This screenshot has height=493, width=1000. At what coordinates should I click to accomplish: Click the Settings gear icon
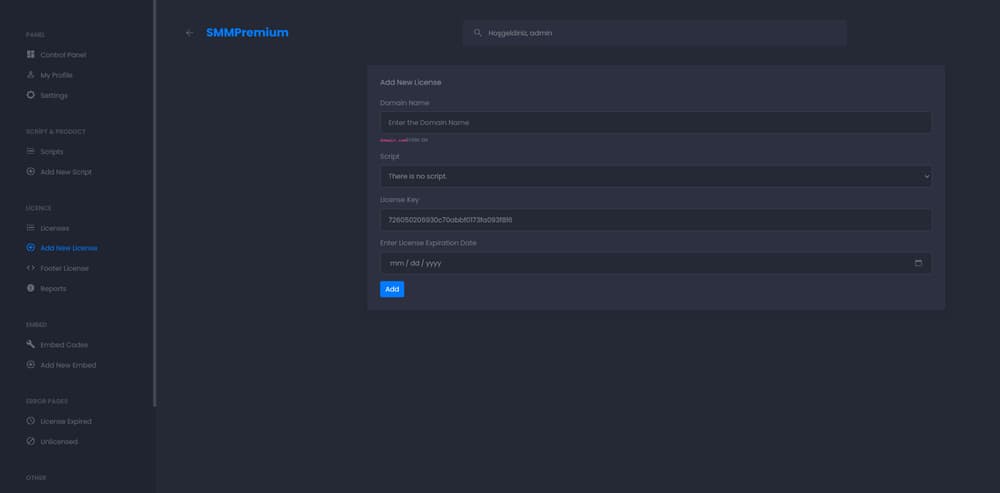click(31, 95)
